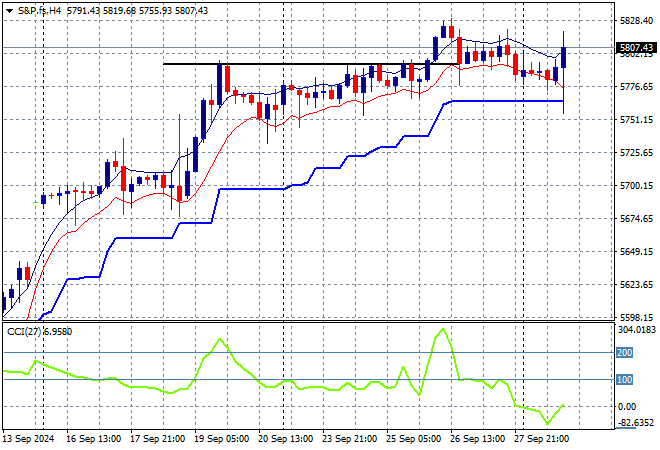Viewport: 660px width, 450px height.
Task: Click the CCI maximum value 304.0183
Action: 637,330
